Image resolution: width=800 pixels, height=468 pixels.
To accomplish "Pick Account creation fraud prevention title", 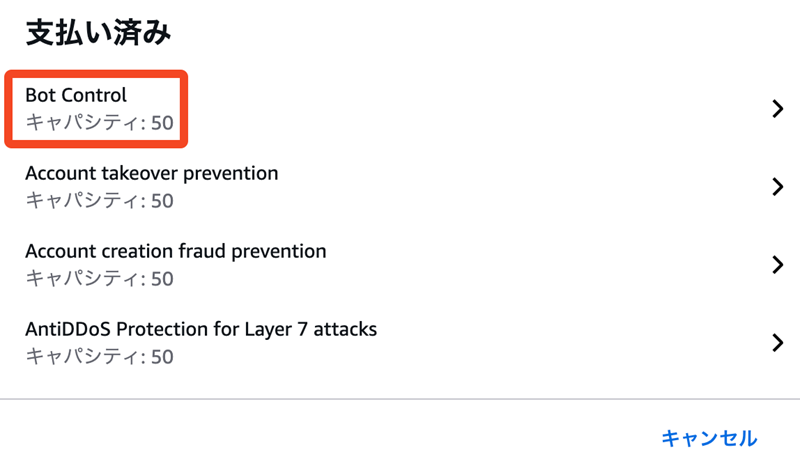I will (x=175, y=251).
